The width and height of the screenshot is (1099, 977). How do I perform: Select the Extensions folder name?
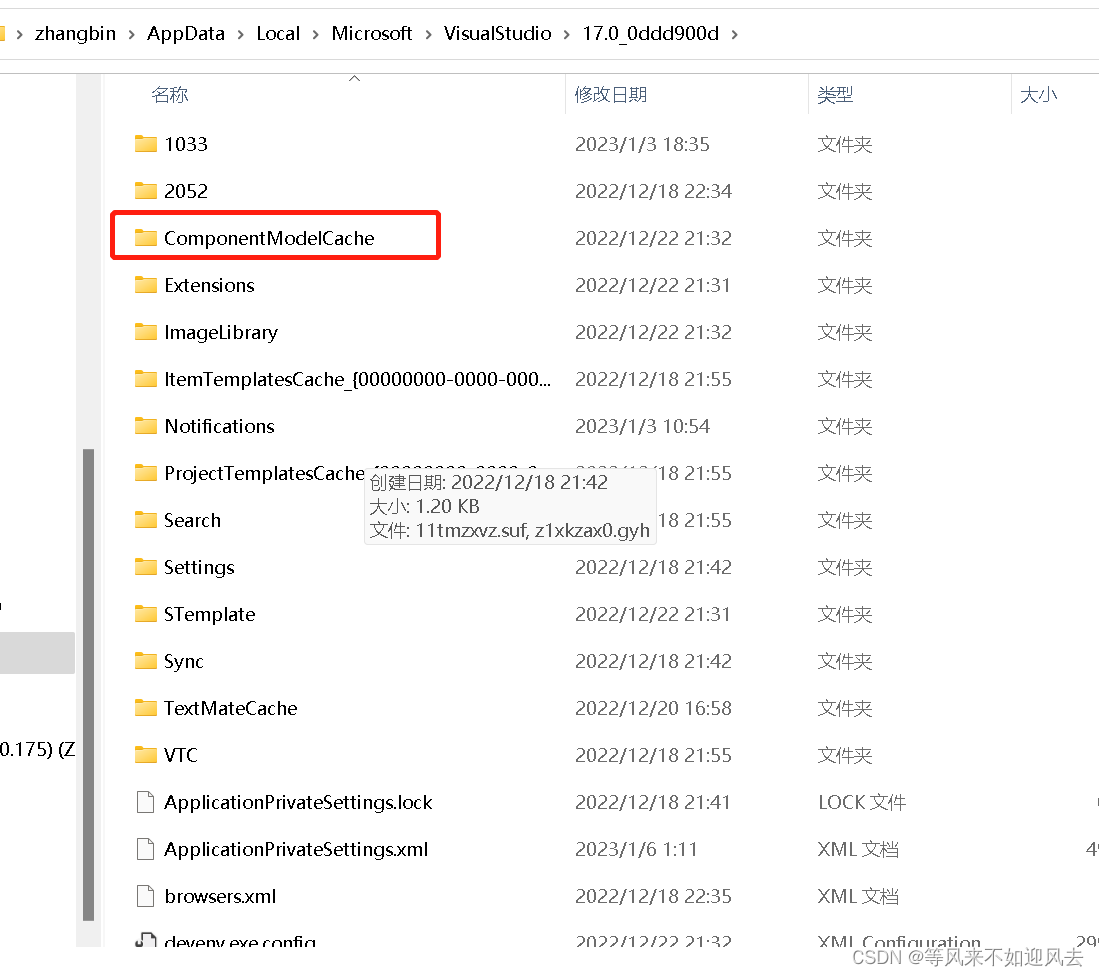[x=209, y=285]
